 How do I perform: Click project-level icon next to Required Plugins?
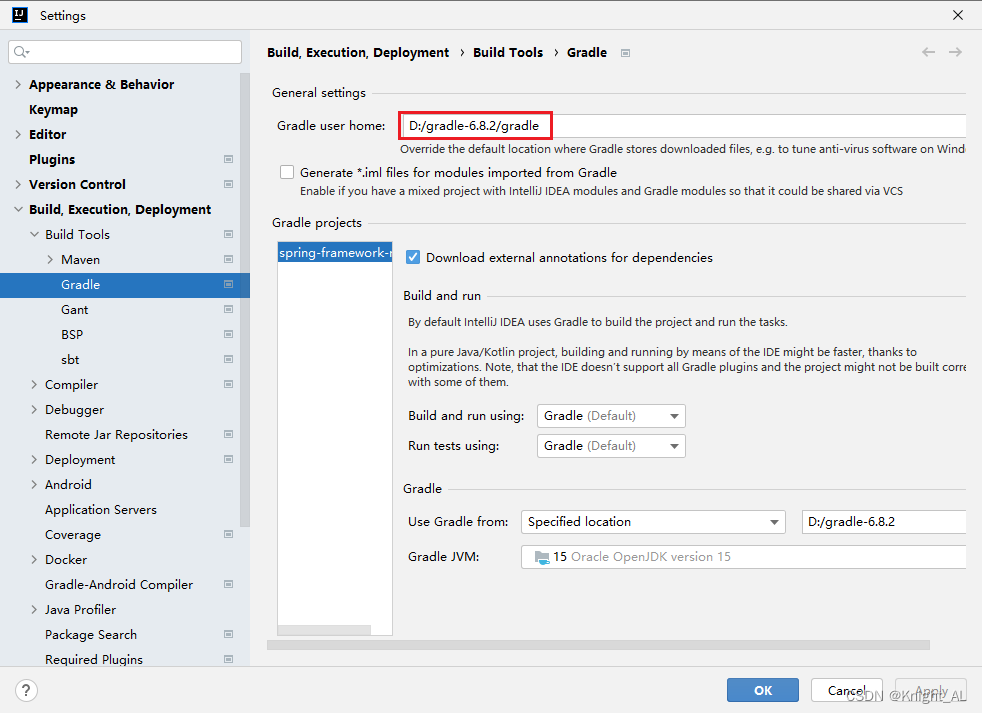[229, 659]
